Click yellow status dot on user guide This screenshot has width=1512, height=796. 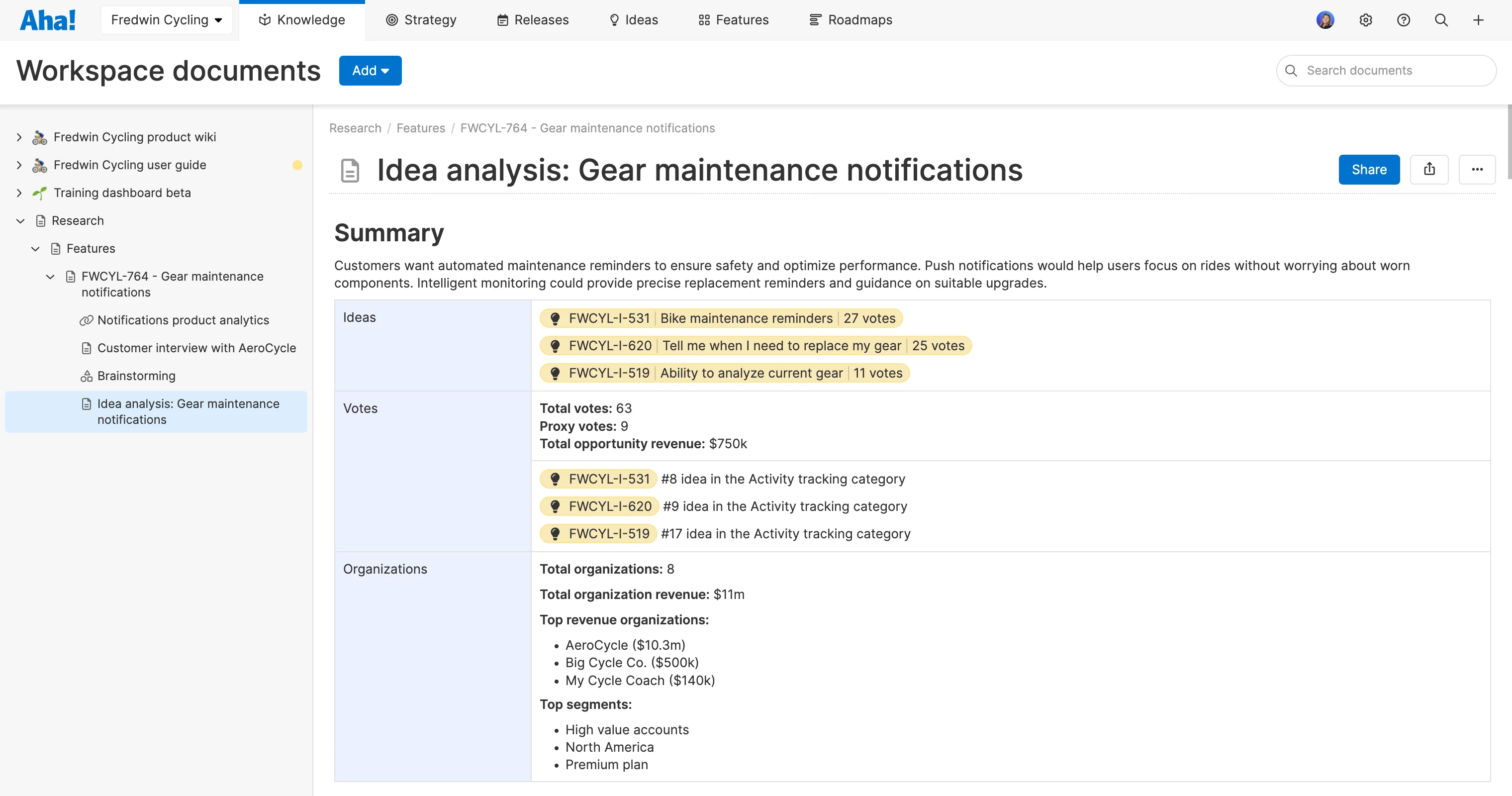coord(297,165)
